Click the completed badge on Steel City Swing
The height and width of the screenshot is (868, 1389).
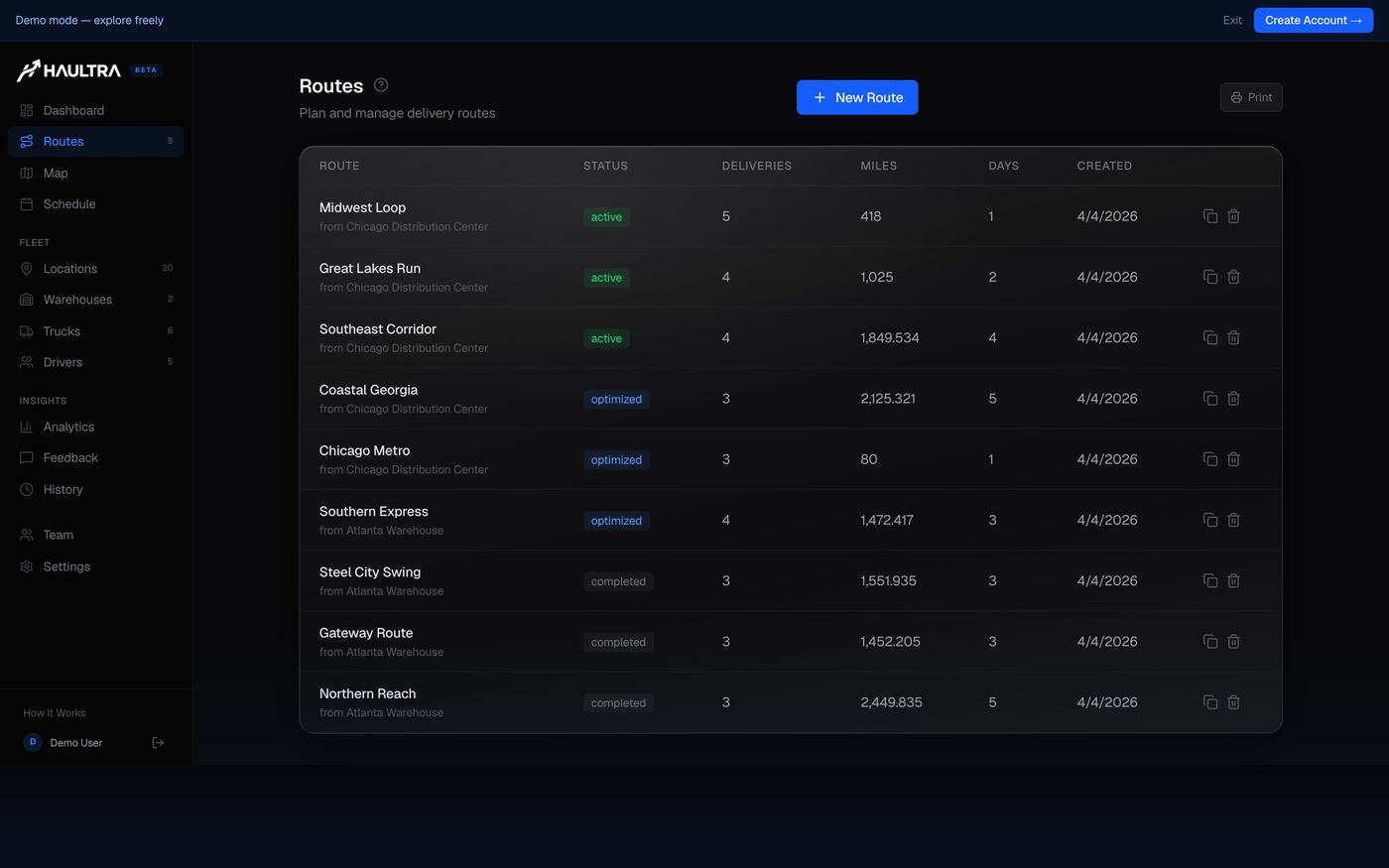[x=618, y=581]
